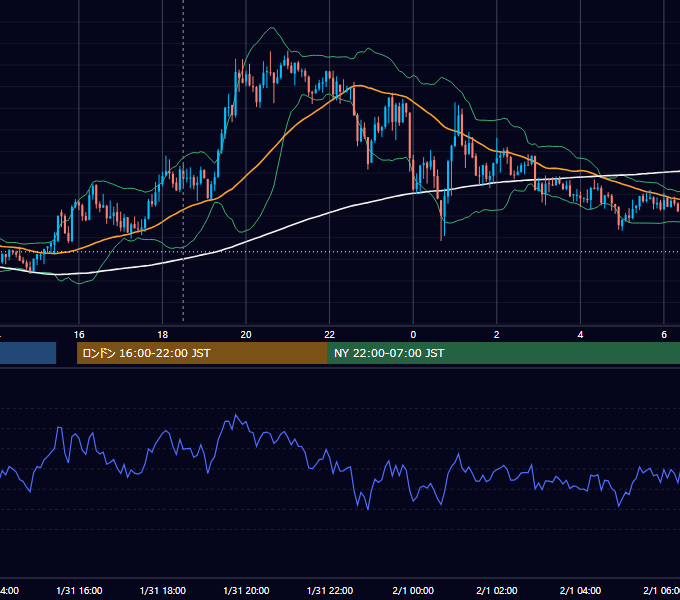Click the 20 hour label on chart axis
Screen dimensions: 680x600
[246, 335]
